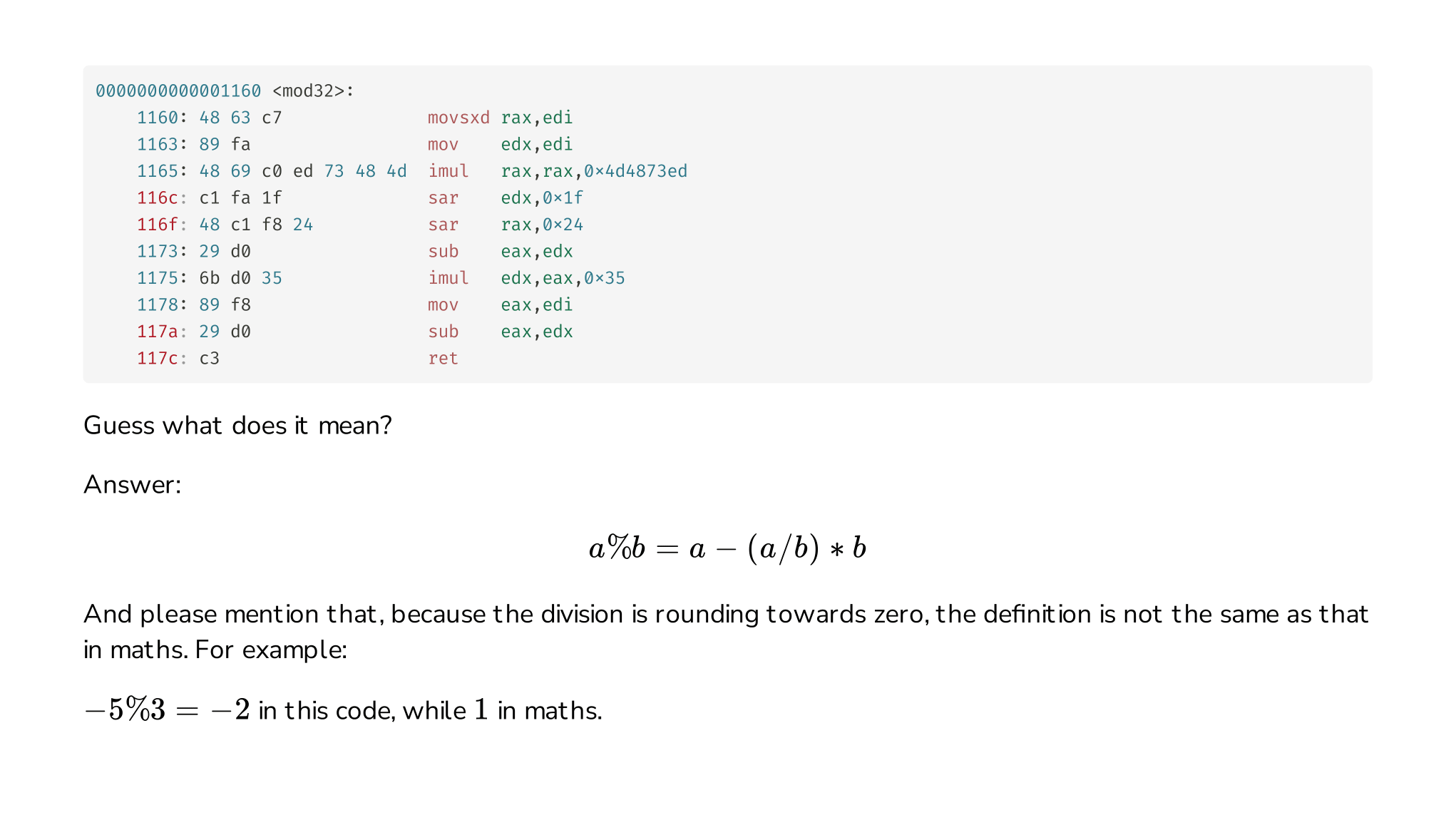Click the ret instruction
The image size is (1456, 820).
[443, 358]
